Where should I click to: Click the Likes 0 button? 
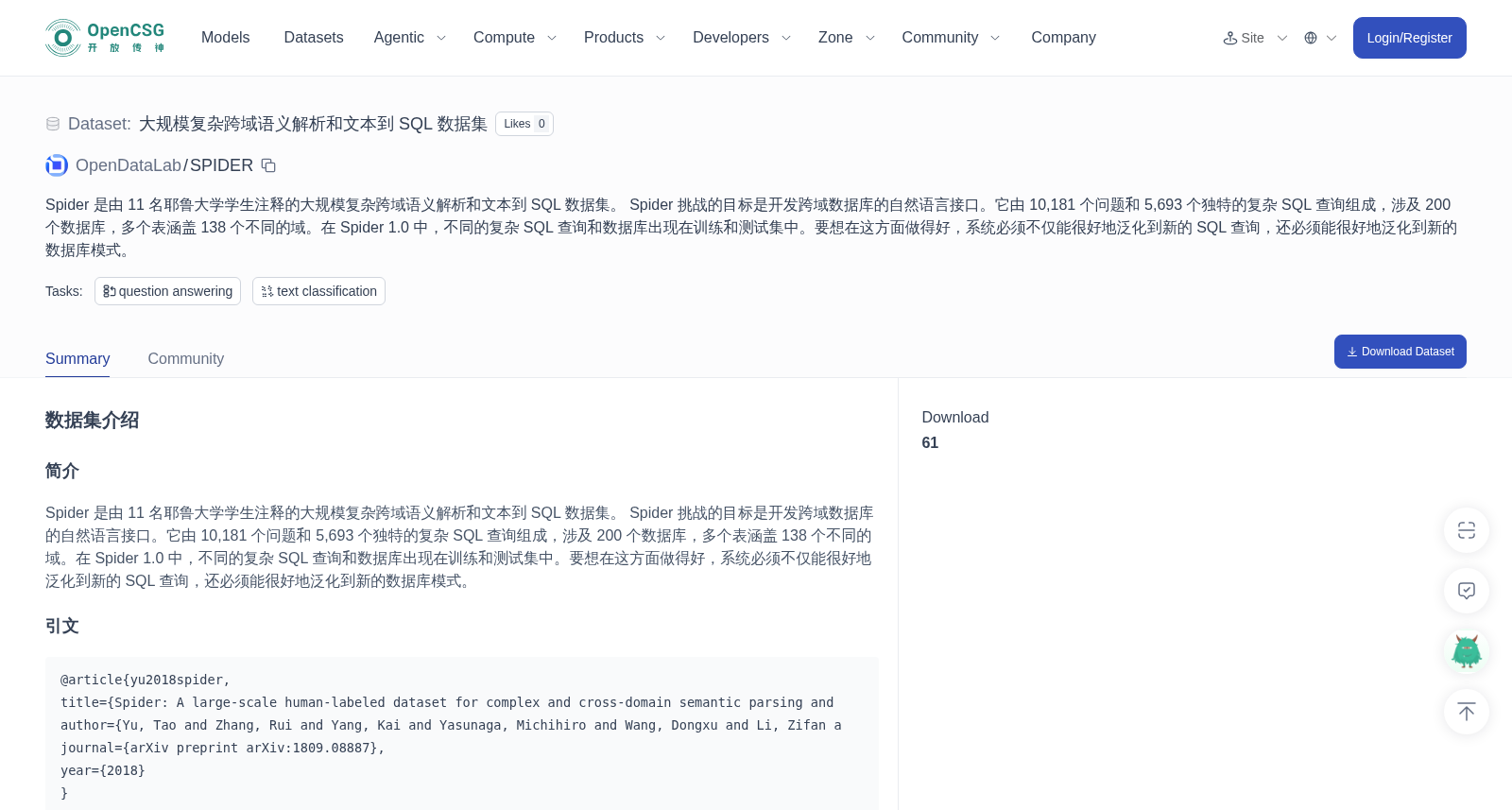tap(524, 124)
